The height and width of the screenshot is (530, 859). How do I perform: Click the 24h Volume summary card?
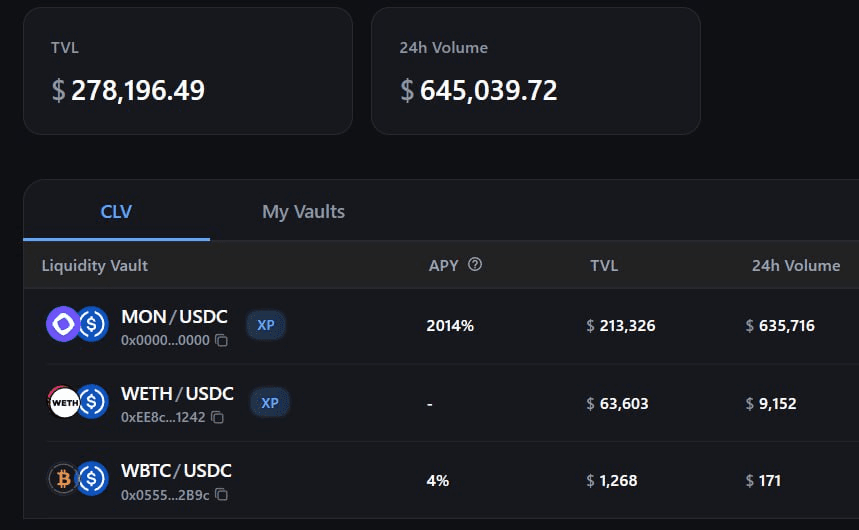[535, 71]
